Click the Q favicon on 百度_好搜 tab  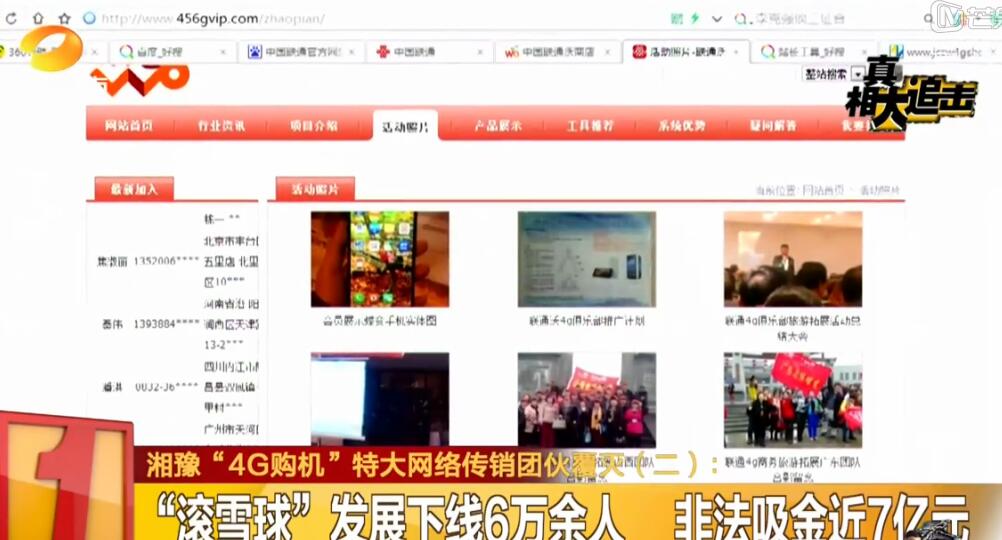(127, 52)
